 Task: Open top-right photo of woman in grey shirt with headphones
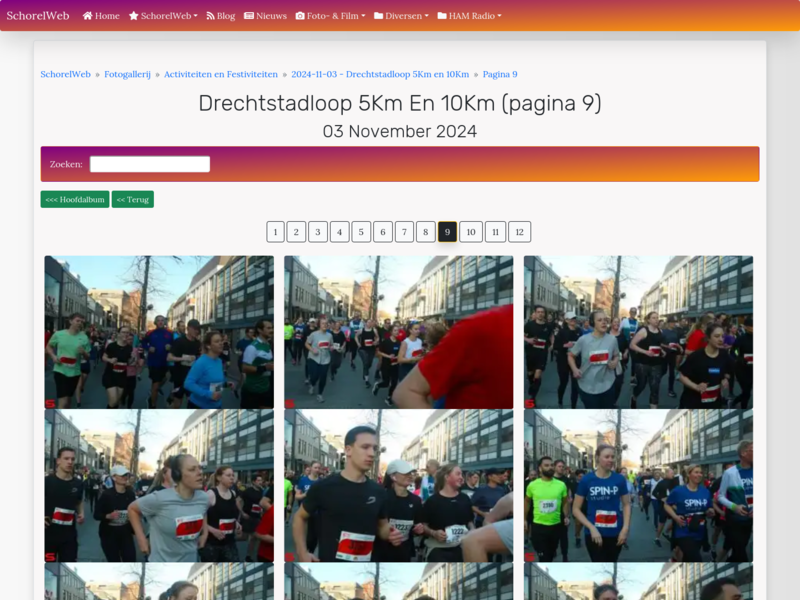(x=638, y=332)
